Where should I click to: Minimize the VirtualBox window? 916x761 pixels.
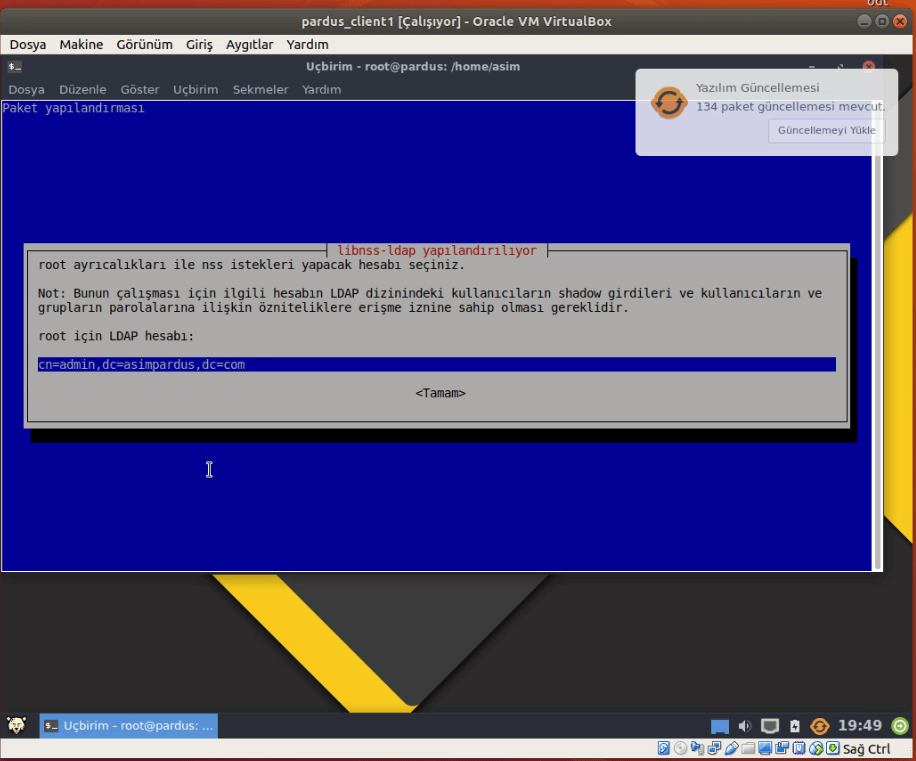[864, 22]
